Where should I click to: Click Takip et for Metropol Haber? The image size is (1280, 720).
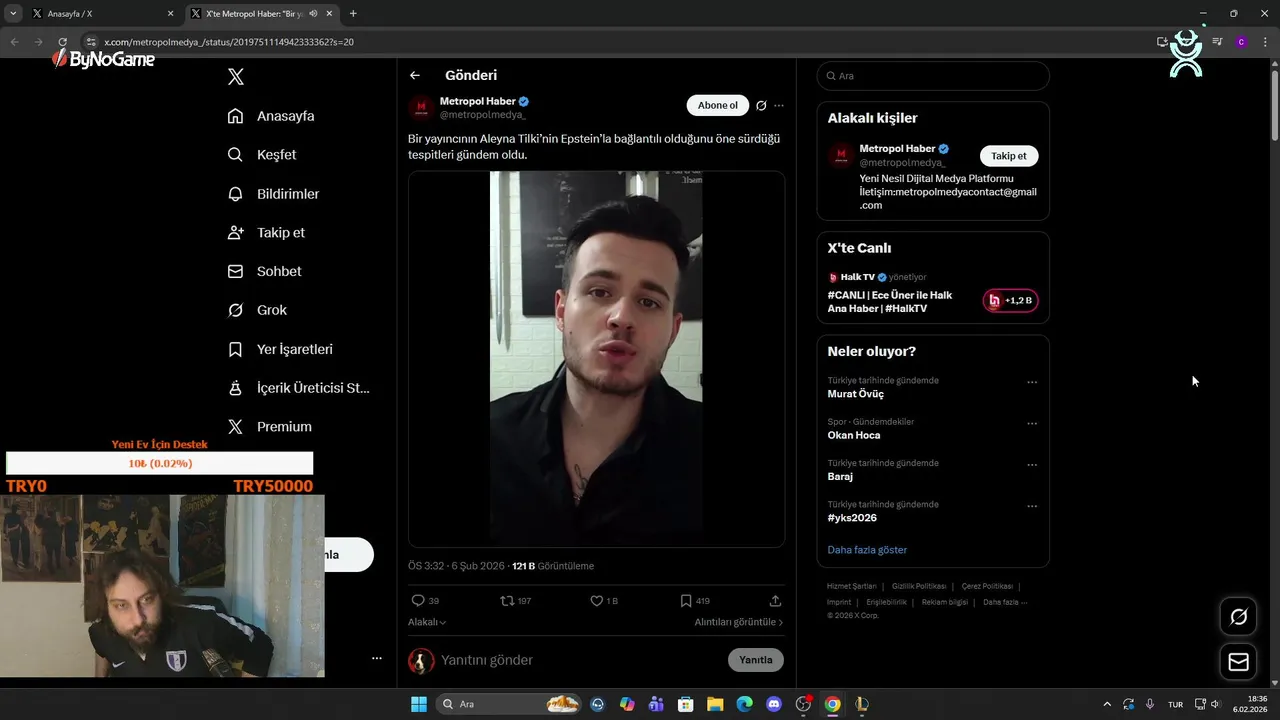tap(1009, 156)
